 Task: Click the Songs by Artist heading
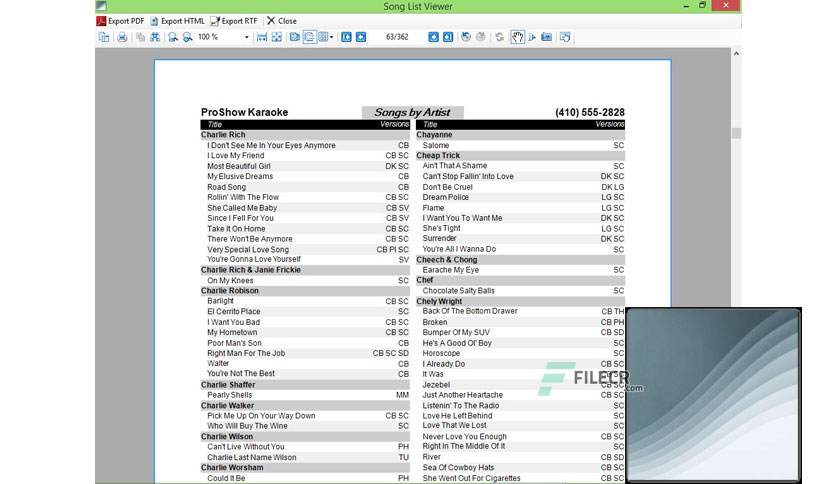tap(412, 112)
